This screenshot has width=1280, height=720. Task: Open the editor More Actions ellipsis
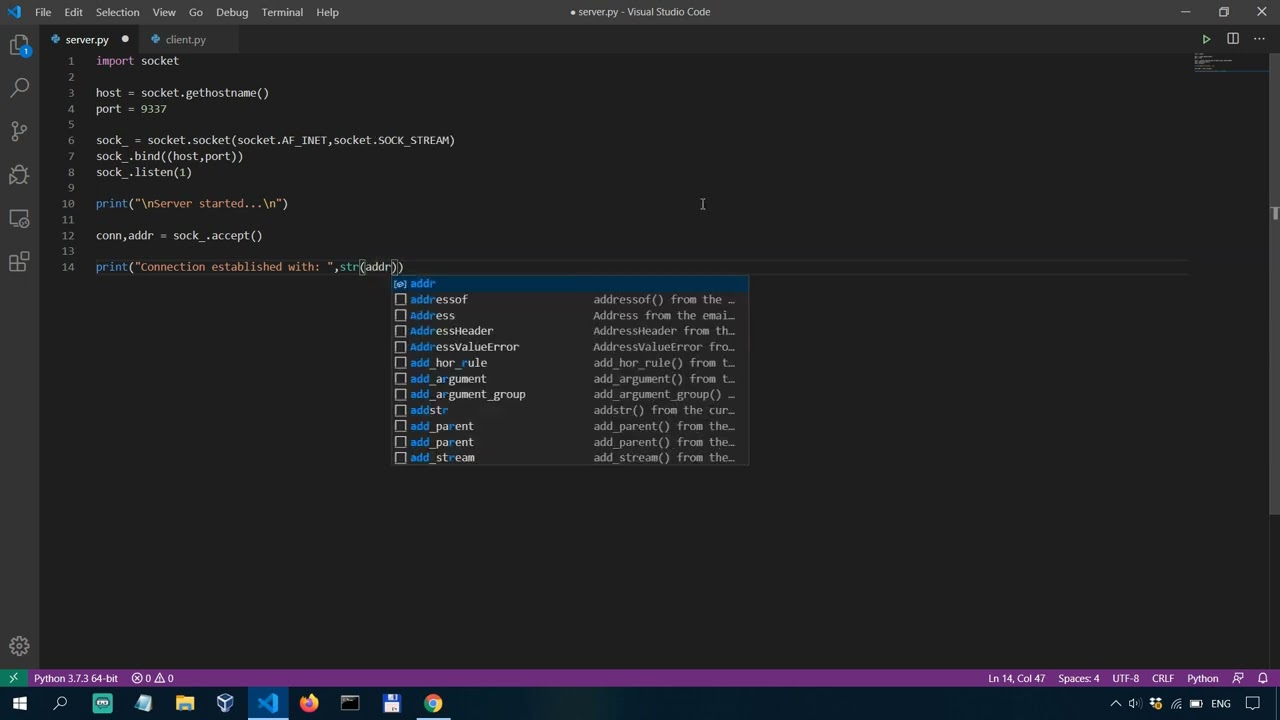coord(1259,39)
